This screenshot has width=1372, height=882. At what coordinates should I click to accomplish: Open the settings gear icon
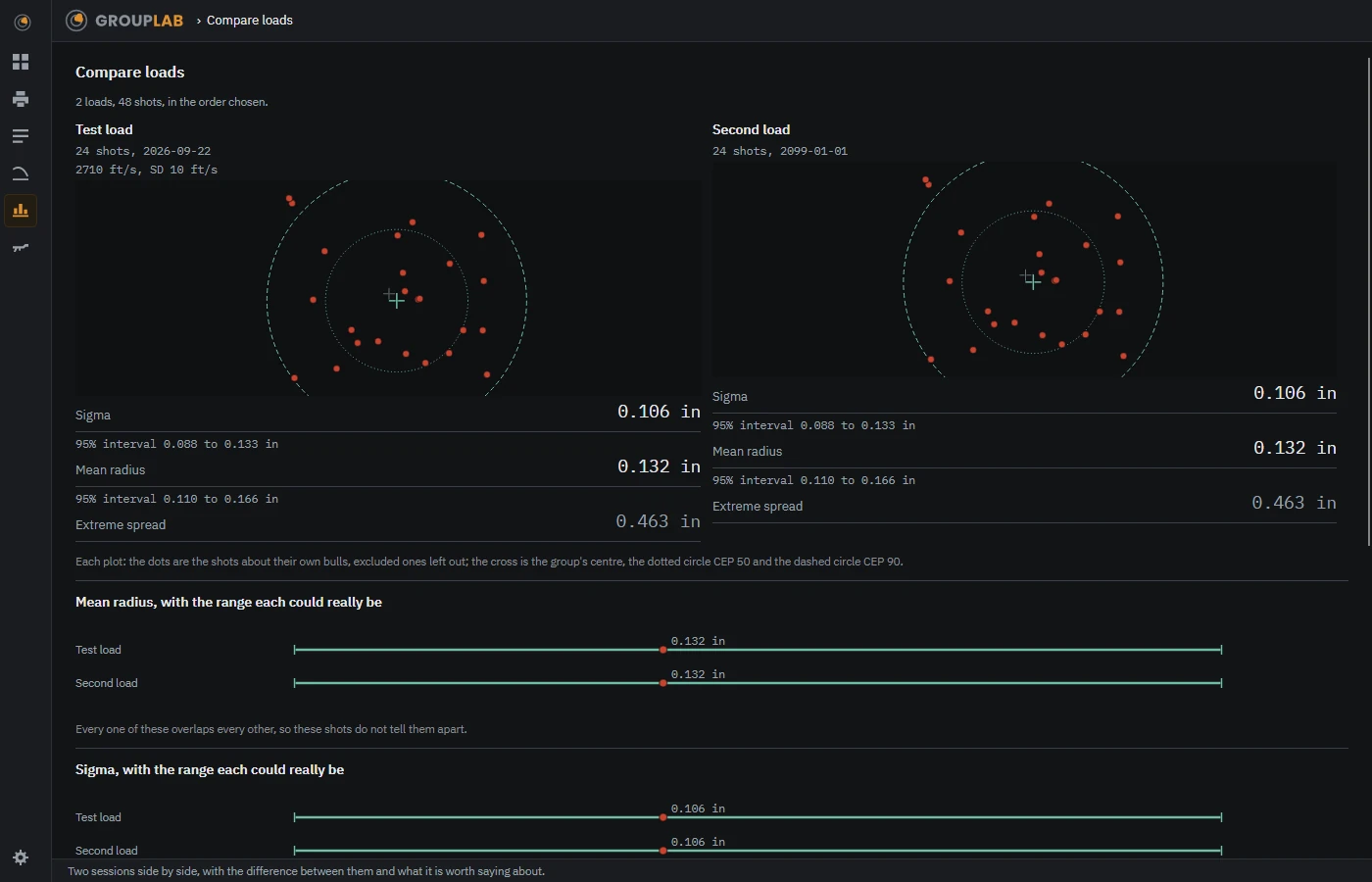point(21,857)
